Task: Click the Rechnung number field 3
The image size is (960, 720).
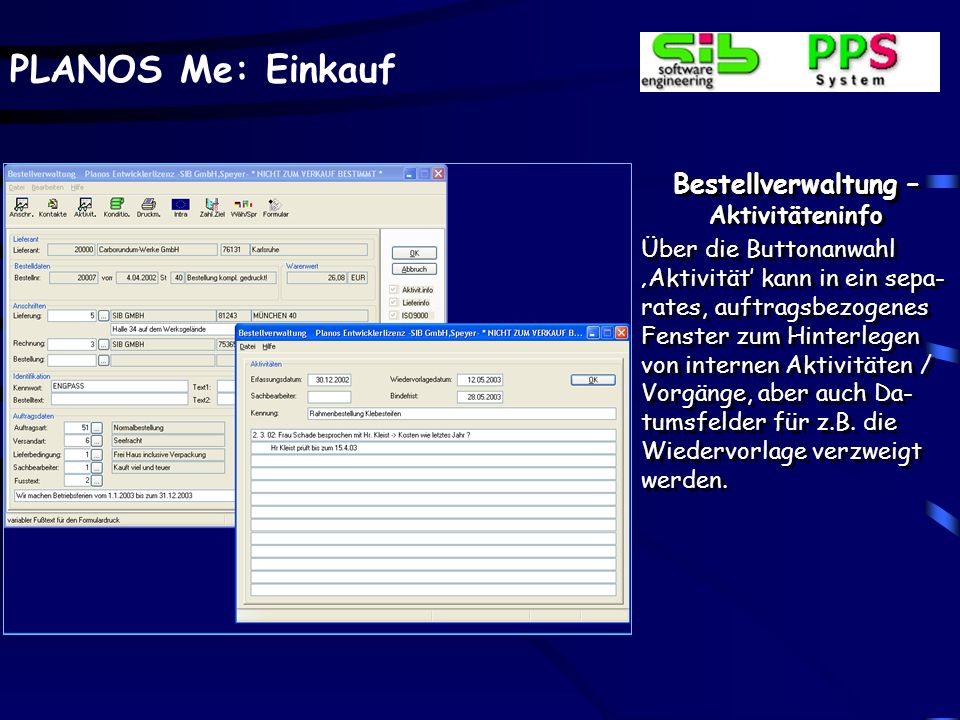Action: pos(72,345)
